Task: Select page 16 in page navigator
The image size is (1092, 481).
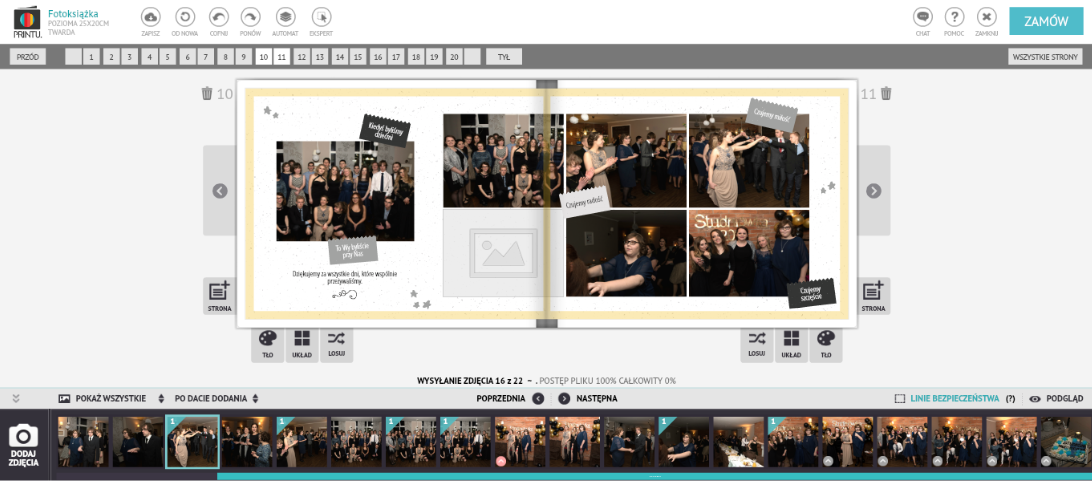Action: coord(377,57)
